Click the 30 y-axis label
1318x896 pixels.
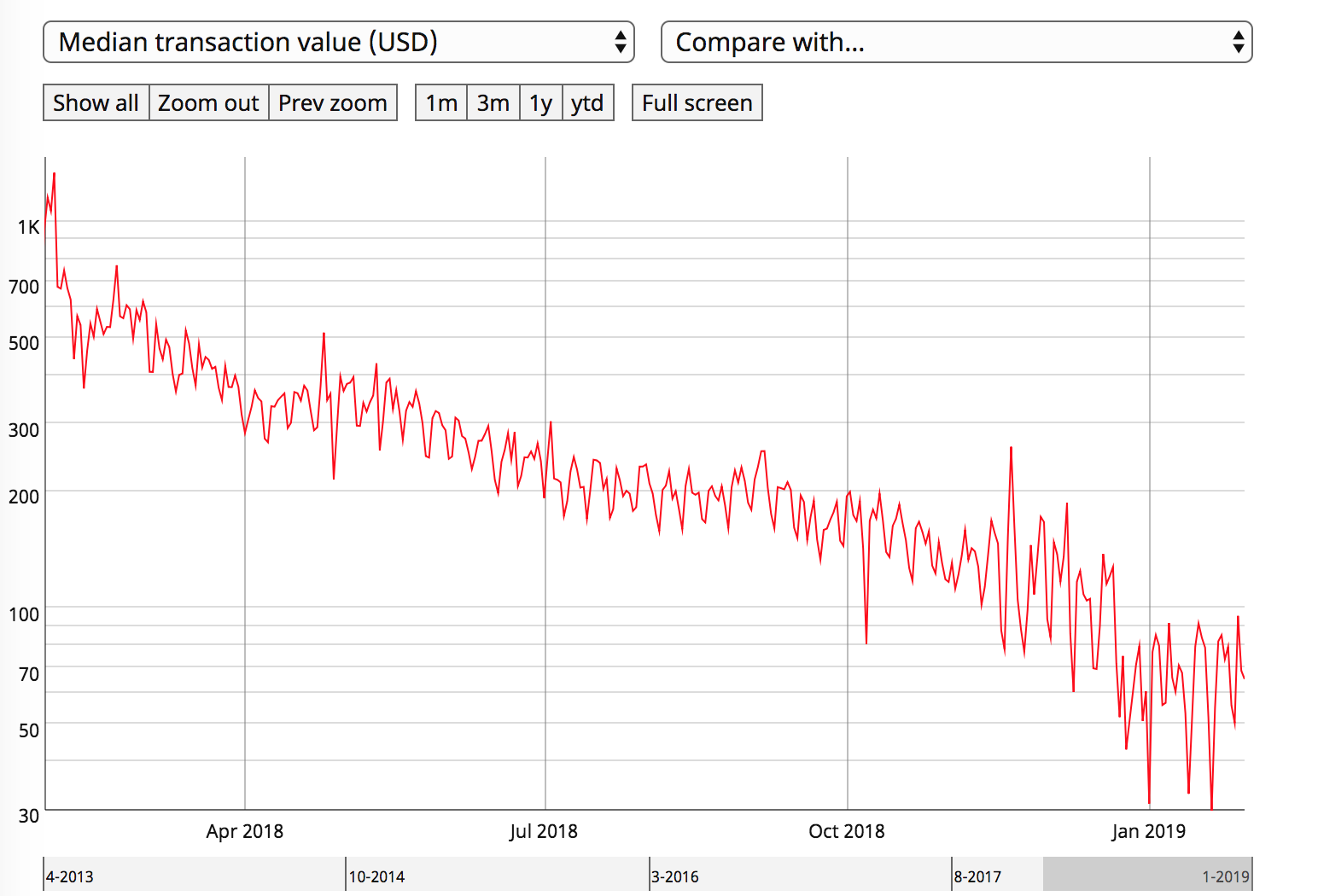[x=29, y=816]
